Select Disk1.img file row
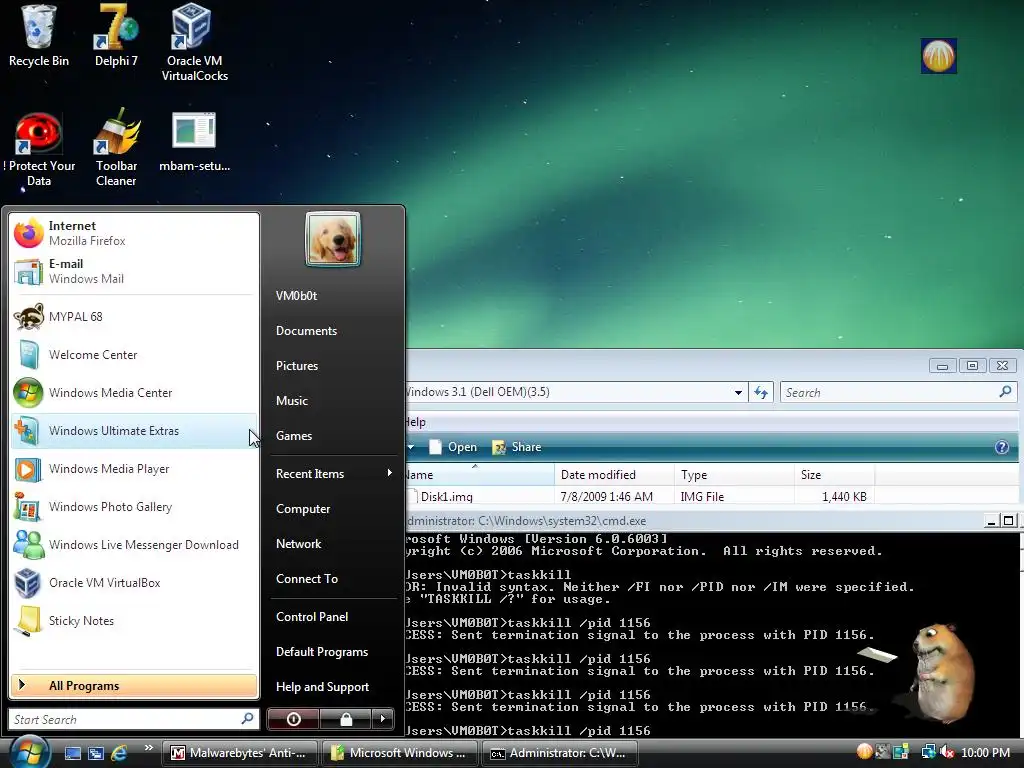 639,496
